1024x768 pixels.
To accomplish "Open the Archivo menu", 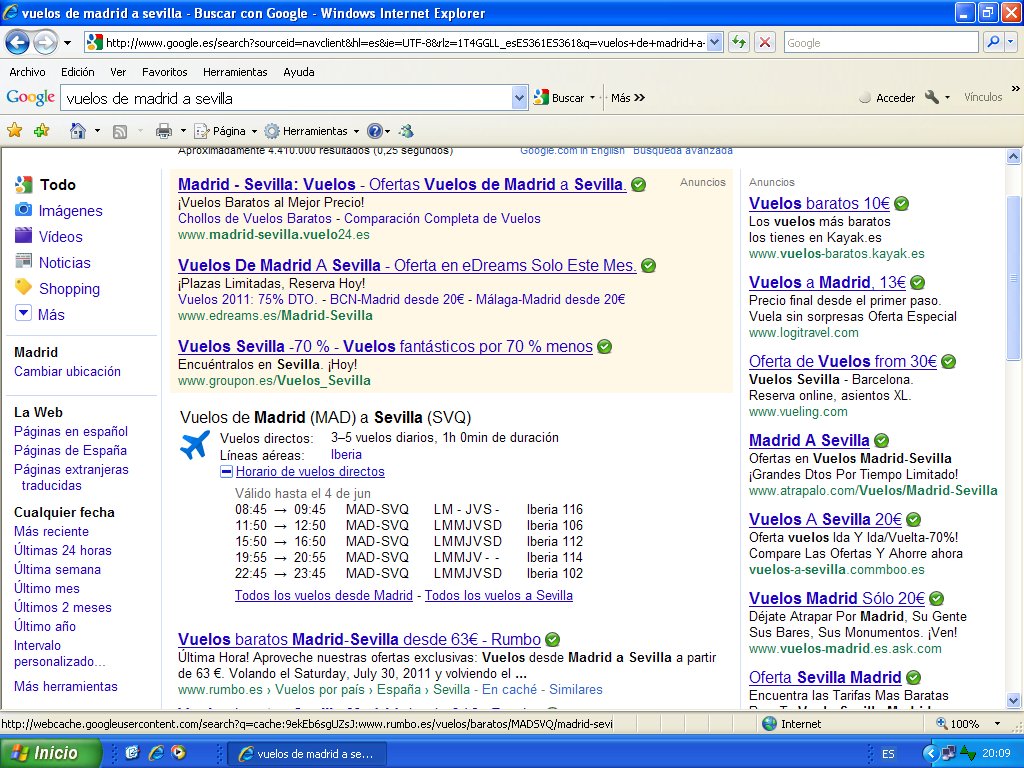I will pyautogui.click(x=27, y=72).
